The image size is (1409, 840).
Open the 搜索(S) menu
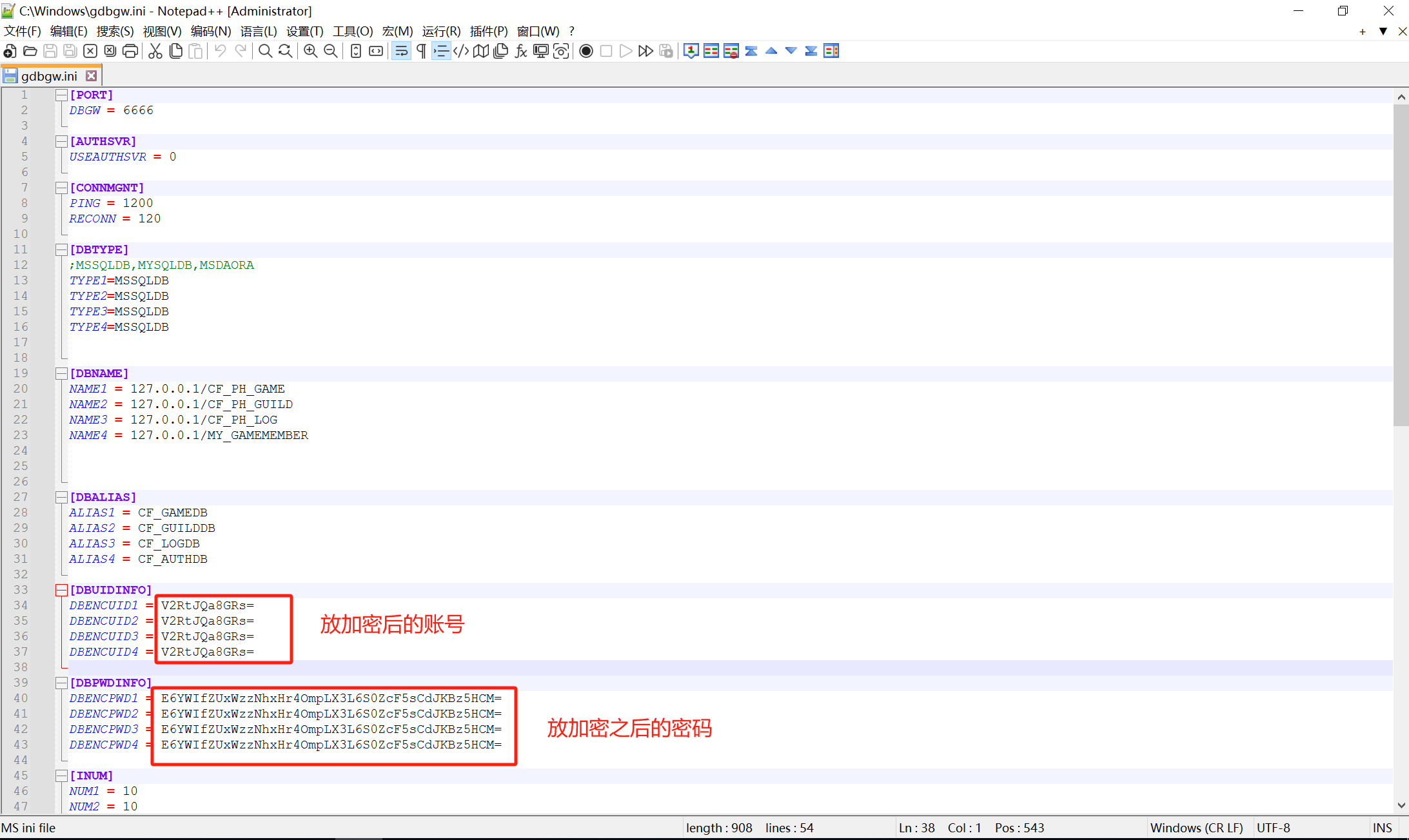pyautogui.click(x=115, y=31)
